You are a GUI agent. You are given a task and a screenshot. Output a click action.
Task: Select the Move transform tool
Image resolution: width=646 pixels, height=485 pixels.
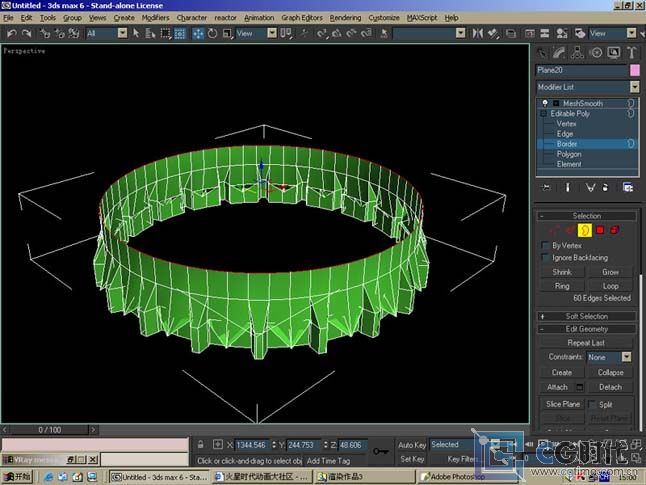[198, 33]
